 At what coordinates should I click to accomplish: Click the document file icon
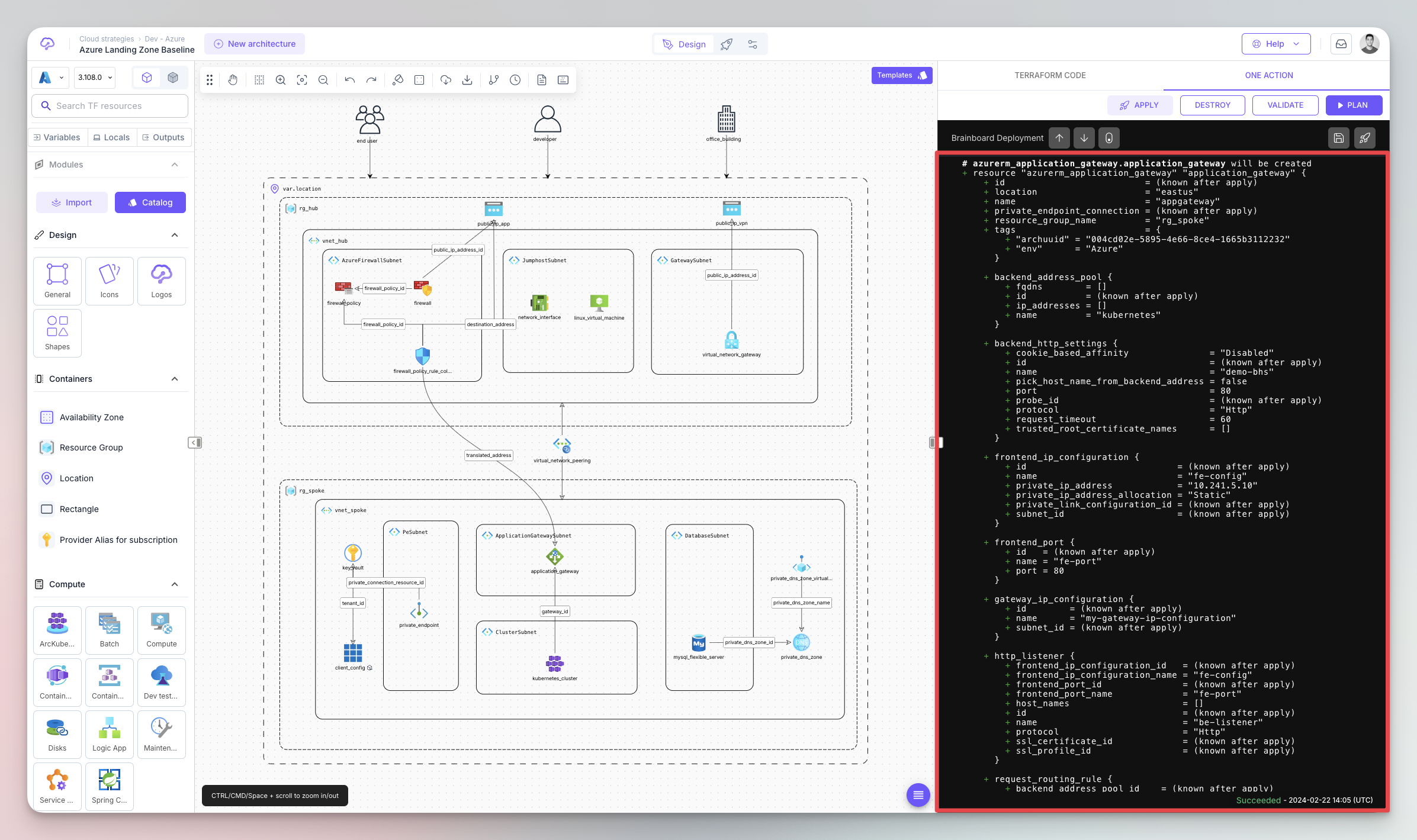click(x=542, y=80)
